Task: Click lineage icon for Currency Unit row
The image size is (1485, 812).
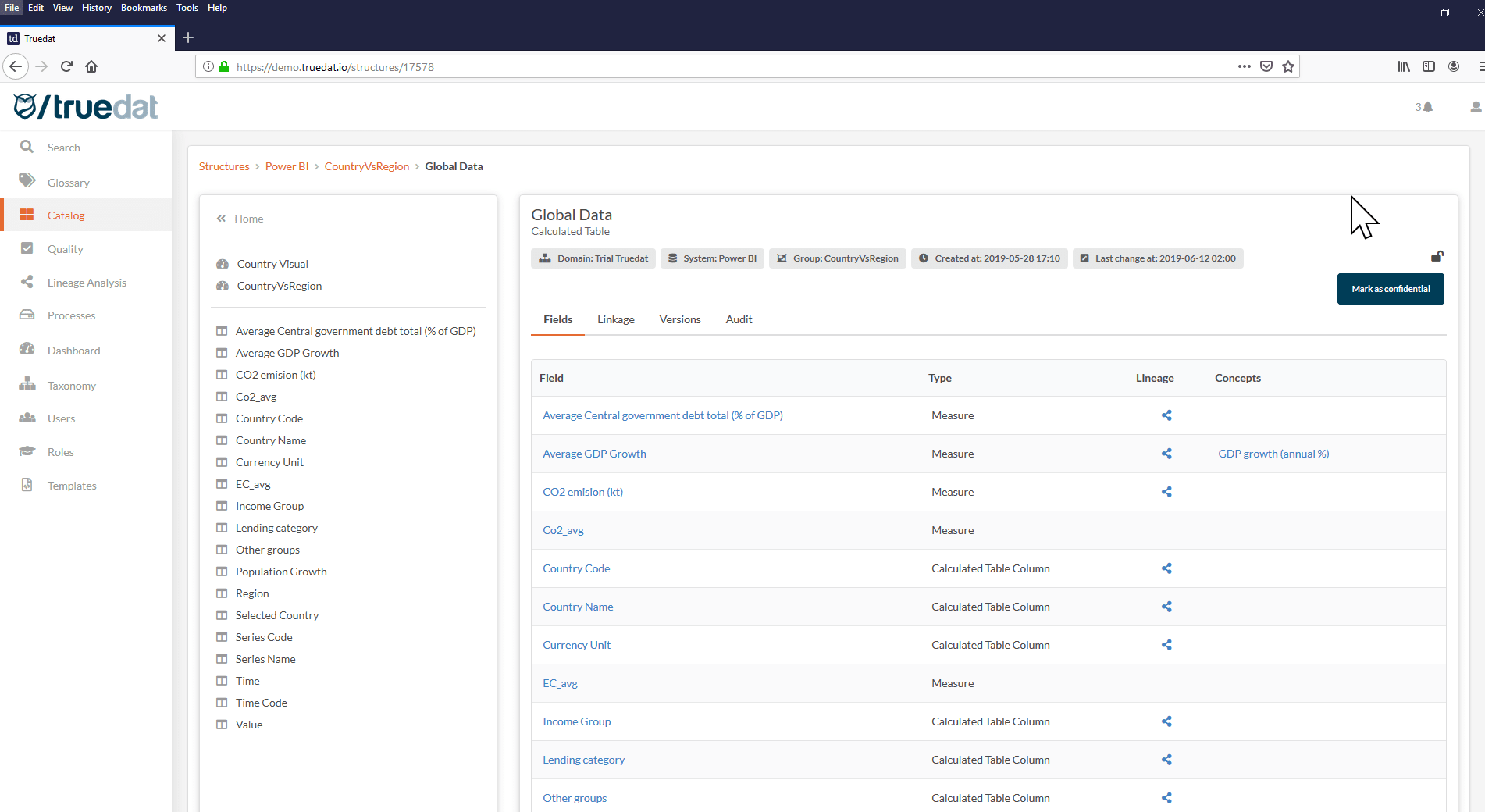Action: 1166,645
